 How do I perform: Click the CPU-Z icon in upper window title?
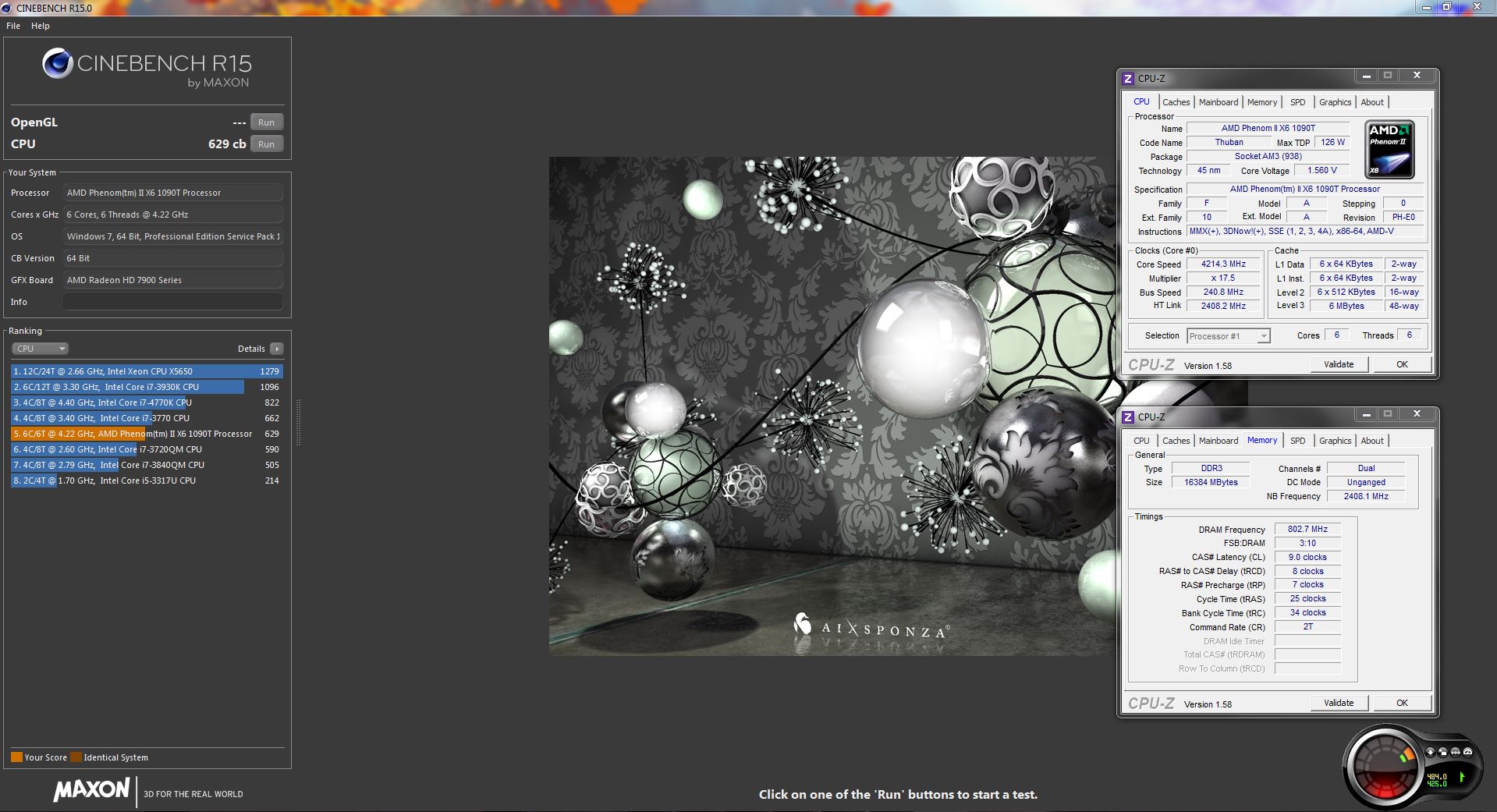(x=1127, y=78)
